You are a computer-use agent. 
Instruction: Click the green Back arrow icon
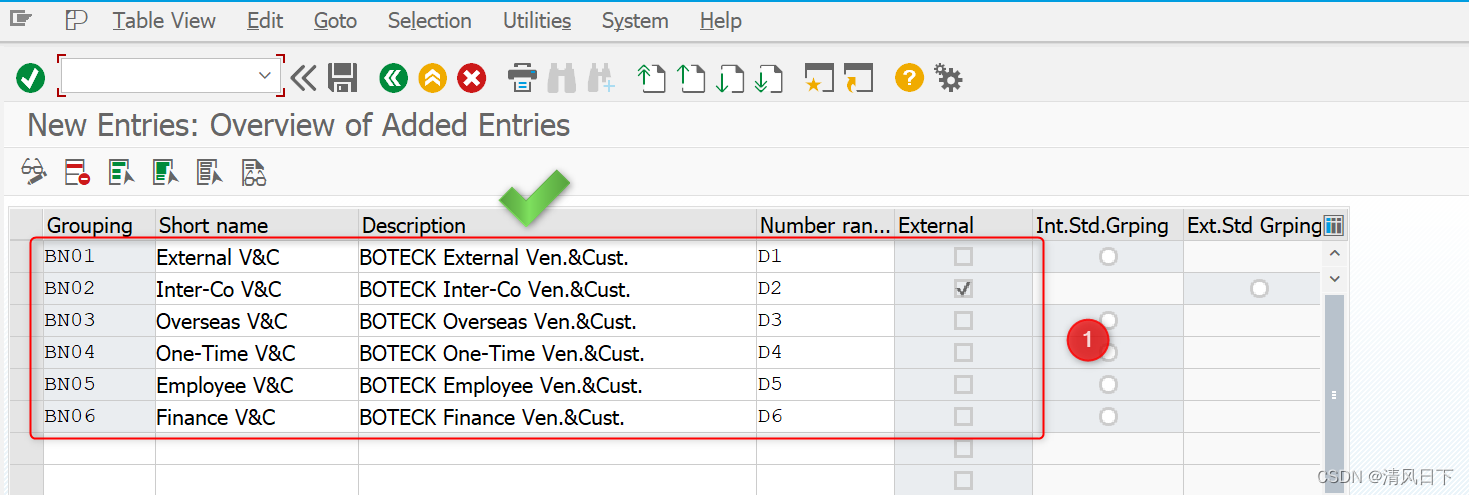[393, 77]
